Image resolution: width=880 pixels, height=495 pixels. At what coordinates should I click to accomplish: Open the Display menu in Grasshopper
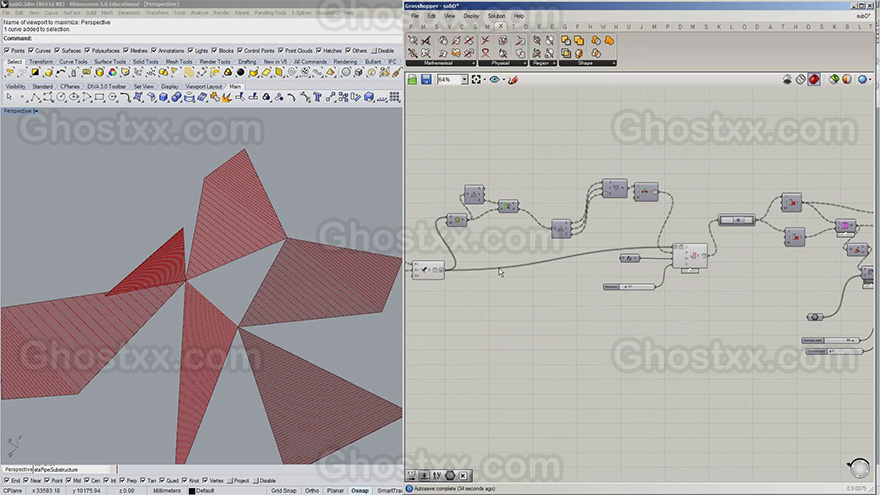click(471, 16)
